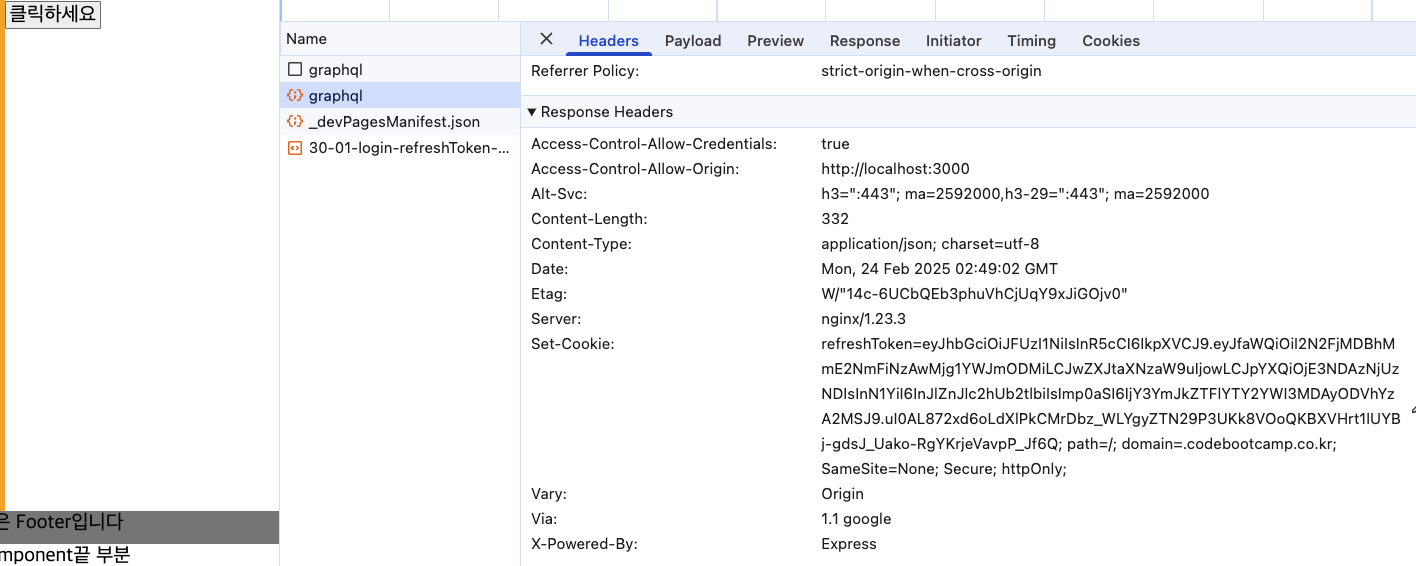Click the Access-Control-Allow-Credentials header name
Viewport: 1416px width, 566px height.
[654, 144]
